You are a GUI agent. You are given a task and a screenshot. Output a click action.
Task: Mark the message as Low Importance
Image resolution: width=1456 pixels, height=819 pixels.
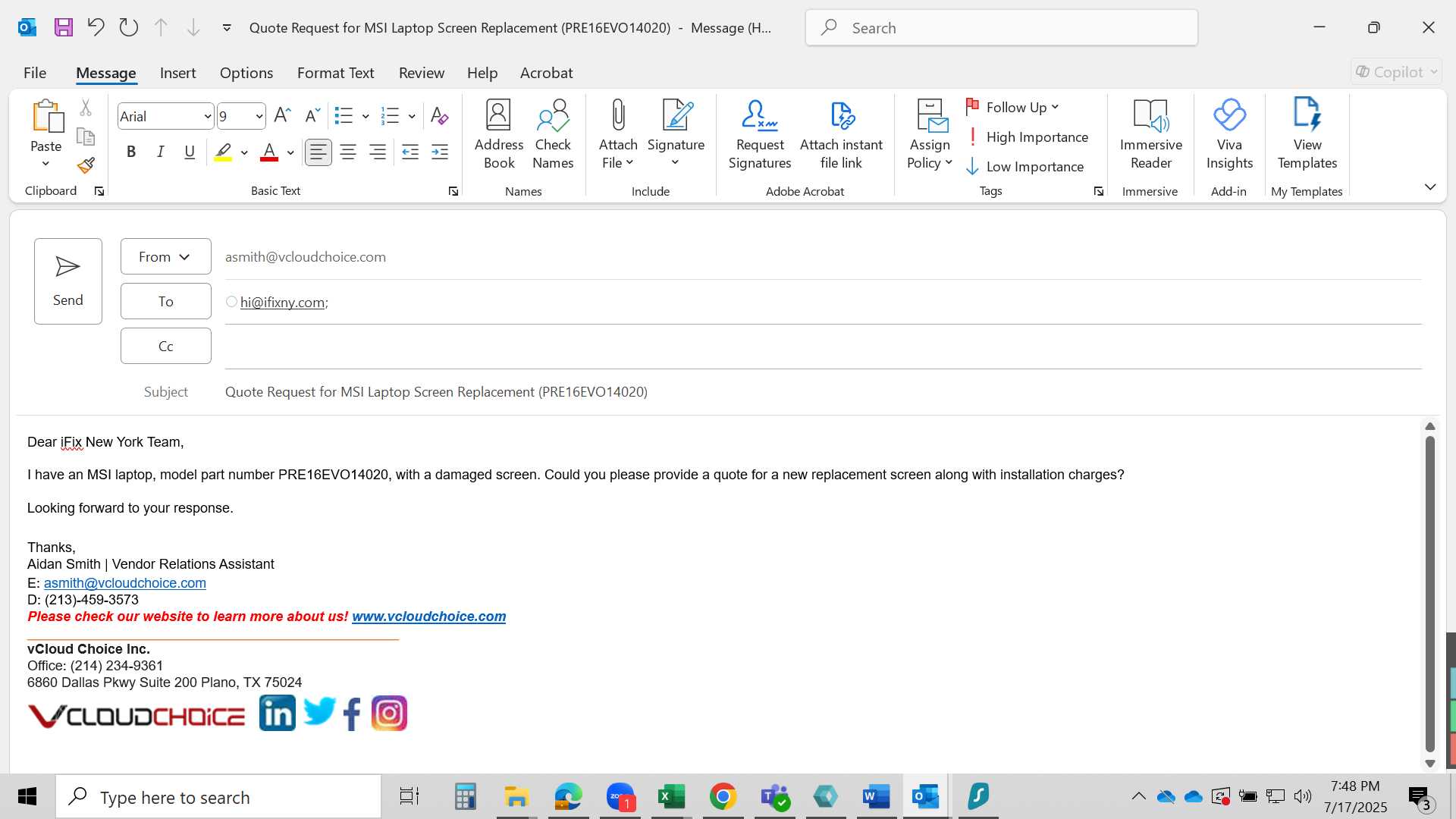(x=1025, y=167)
